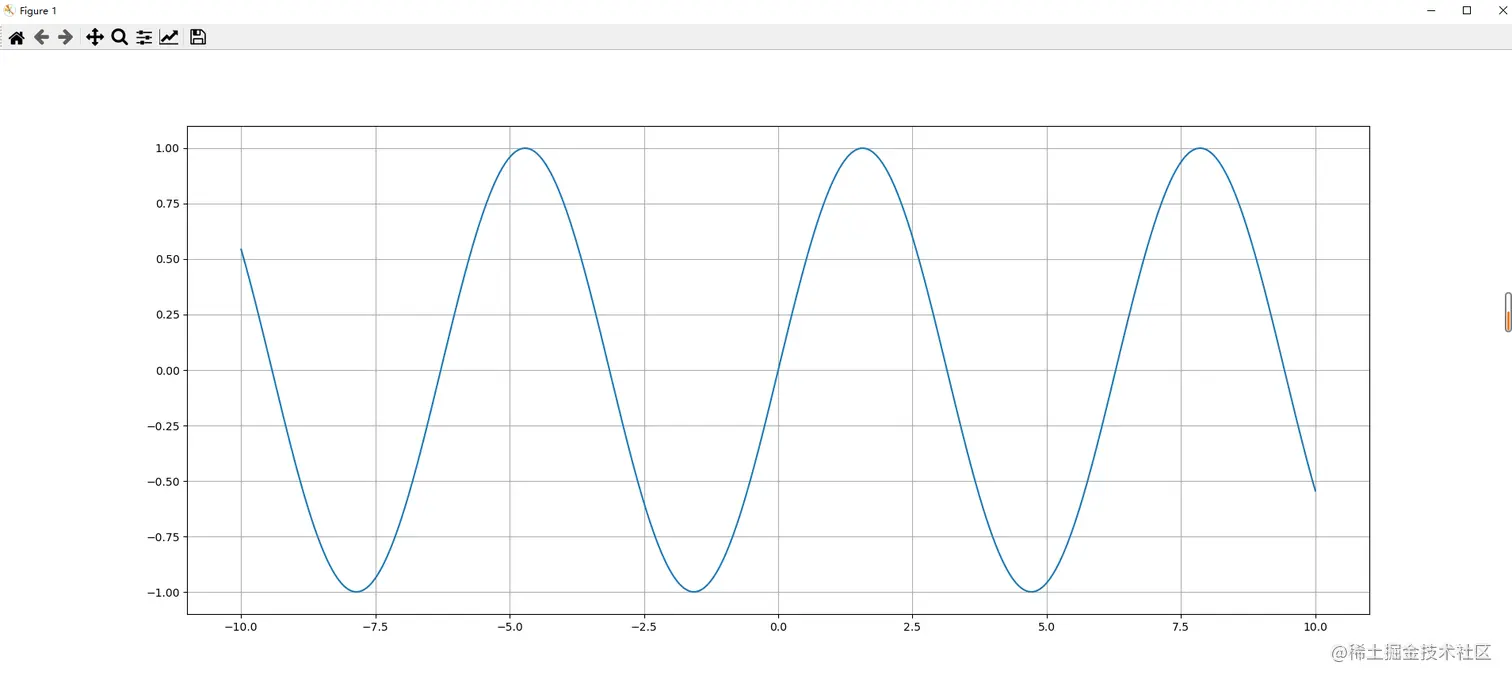The height and width of the screenshot is (683, 1512).
Task: Click the y-axis tick label −0.50
Action: (162, 481)
